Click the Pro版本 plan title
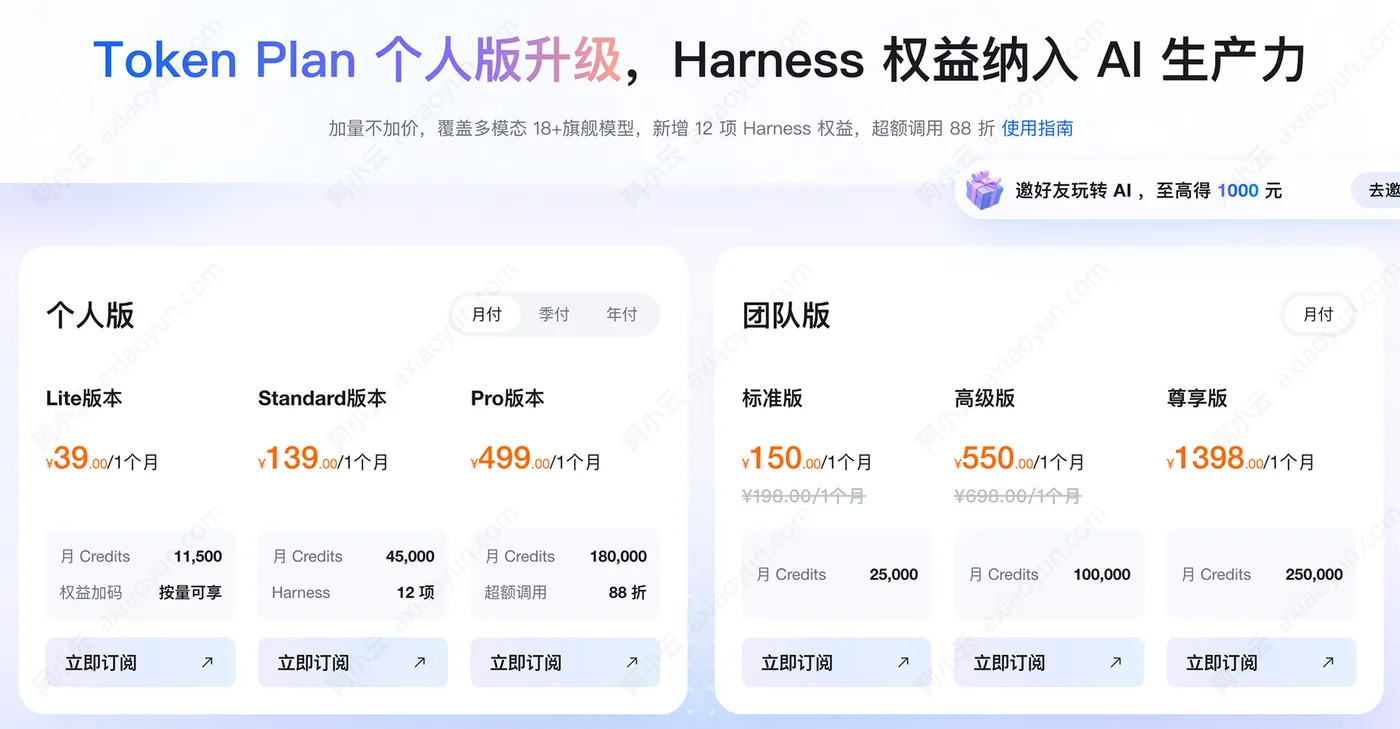 click(x=508, y=398)
